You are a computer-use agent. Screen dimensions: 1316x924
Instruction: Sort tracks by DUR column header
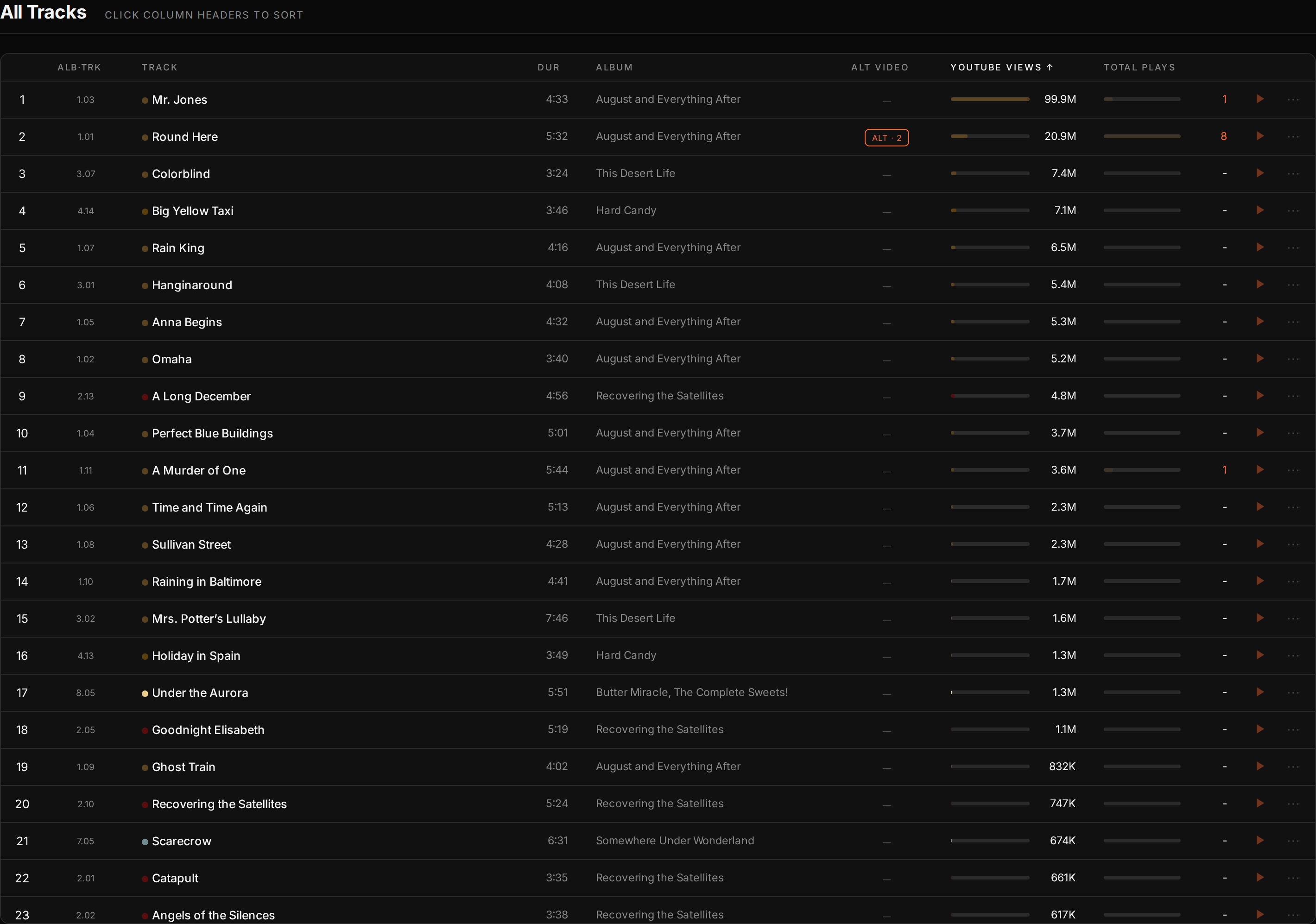[x=549, y=67]
